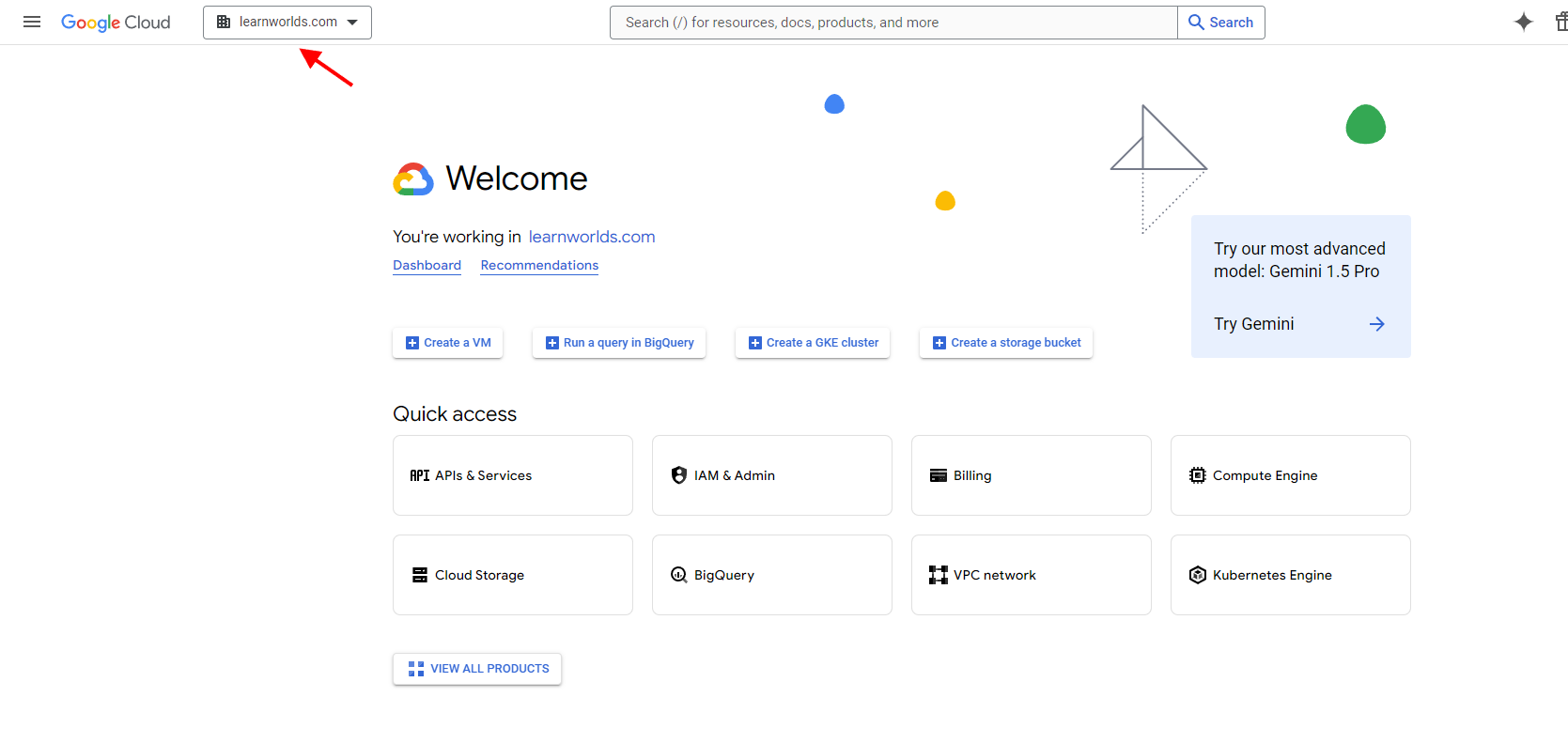Open the Recommendations link
1568x744 pixels.
(x=539, y=265)
